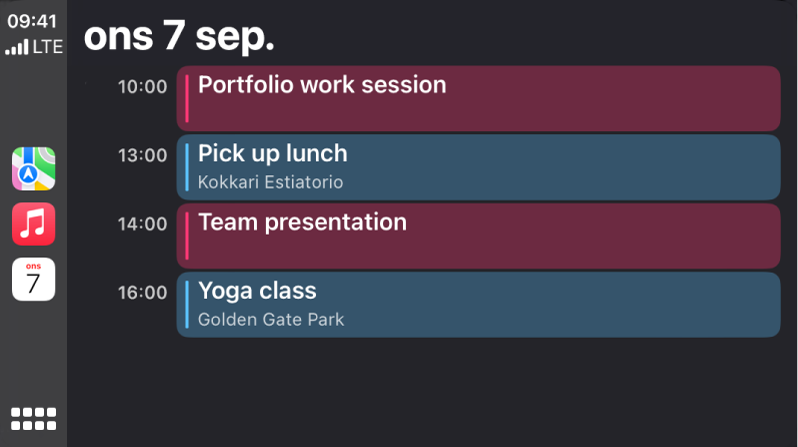
Task: Tap the 10:00 time label
Action: 142,86
